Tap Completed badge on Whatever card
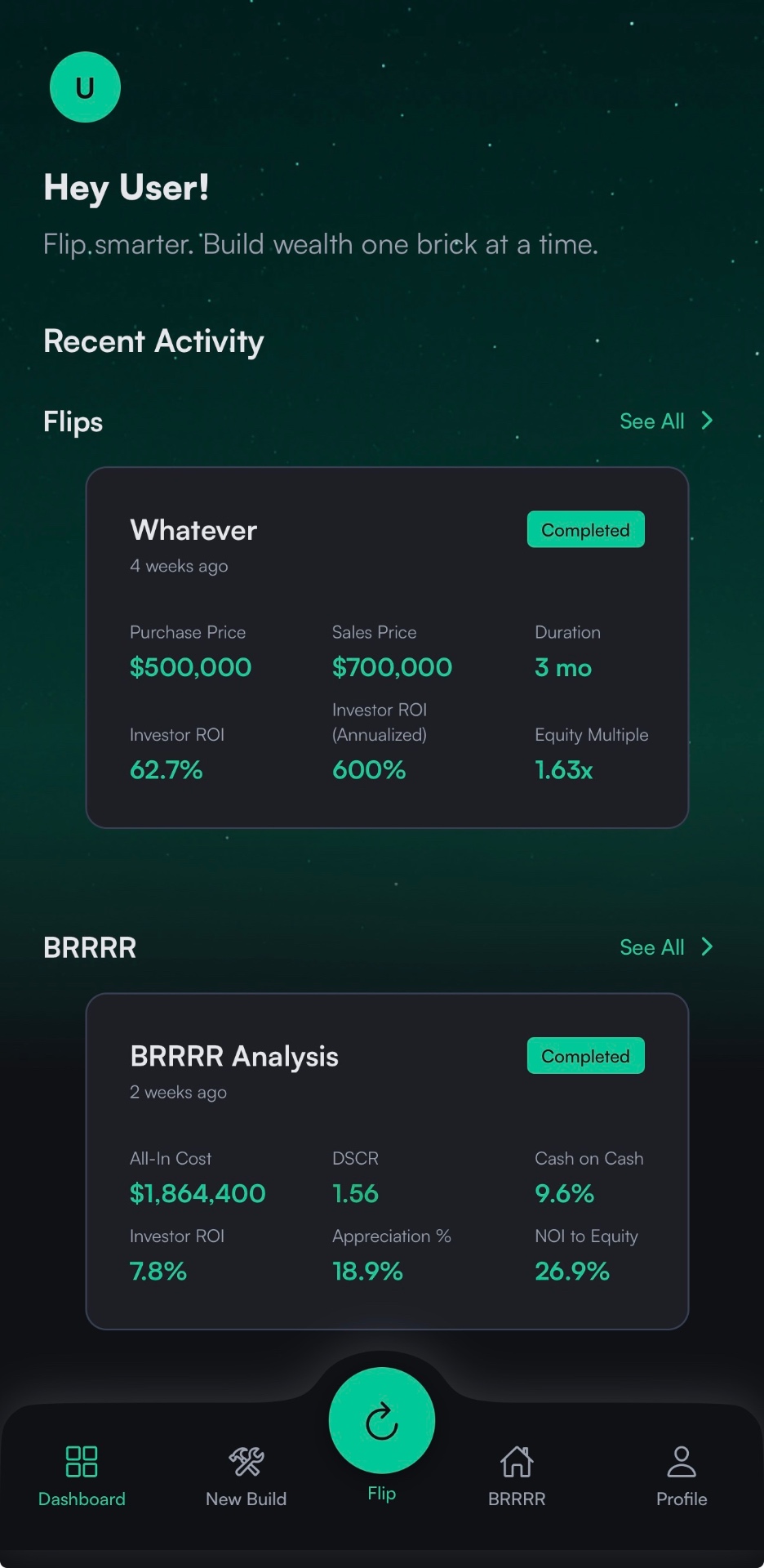The height and width of the screenshot is (1568, 764). click(x=585, y=530)
